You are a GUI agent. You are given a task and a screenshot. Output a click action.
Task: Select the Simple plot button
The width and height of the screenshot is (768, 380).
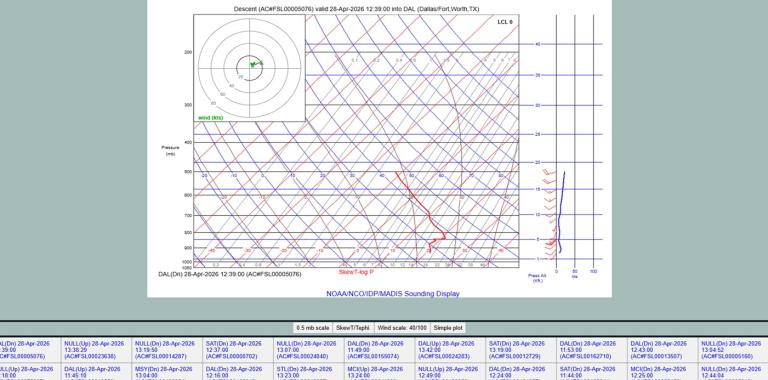pos(448,328)
